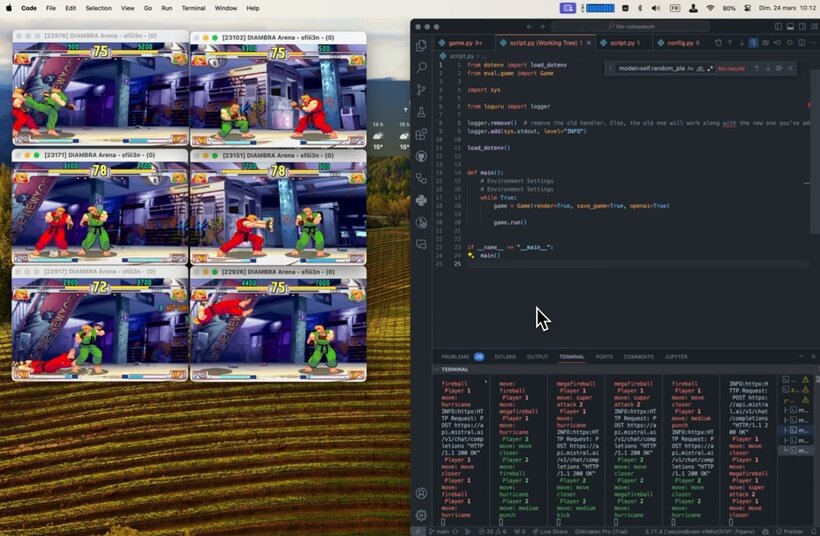820x536 pixels.
Task: Toggle Use Regular Expression in find widget
Action: pyautogui.click(x=710, y=68)
